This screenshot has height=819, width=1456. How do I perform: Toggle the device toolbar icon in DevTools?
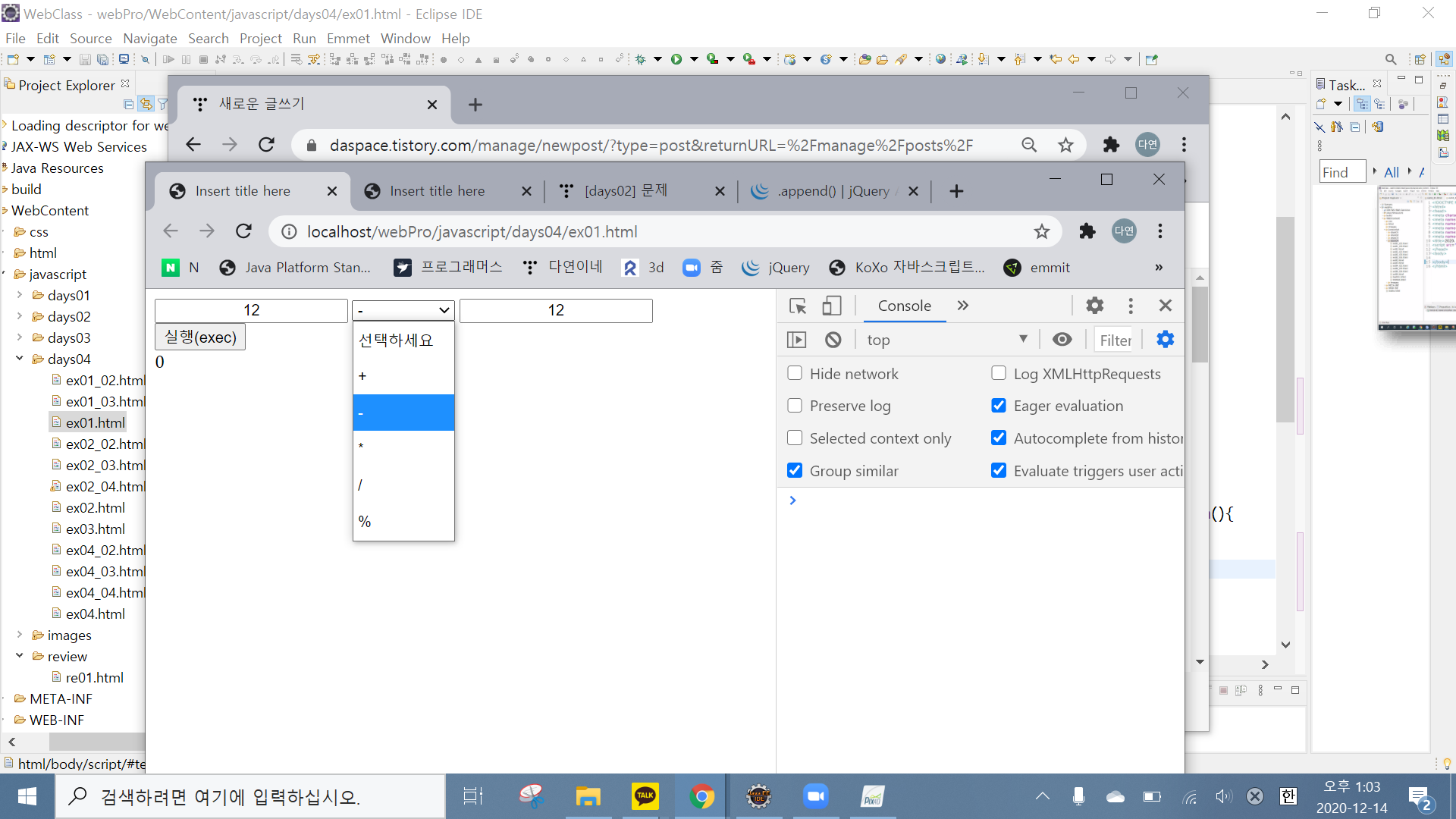832,306
